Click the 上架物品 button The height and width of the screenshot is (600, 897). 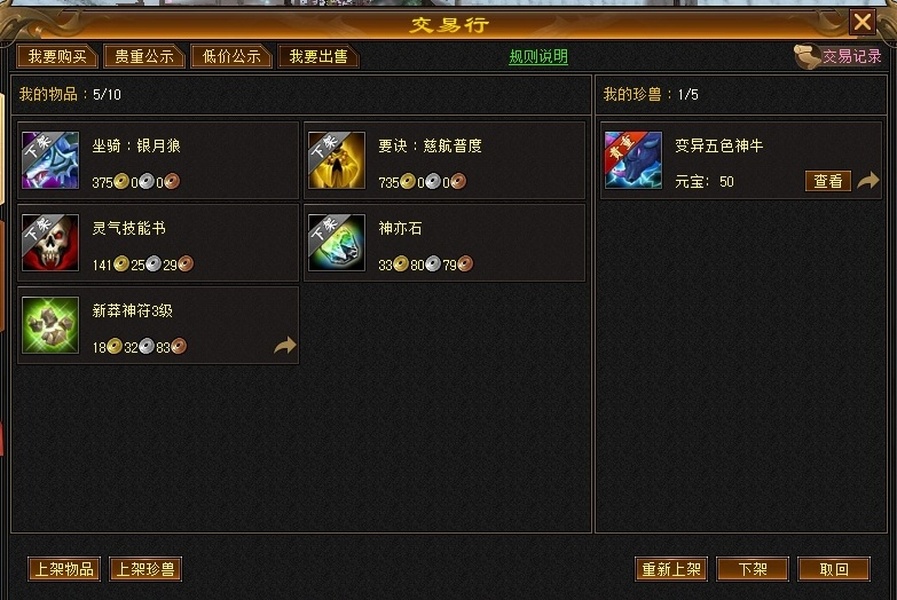click(x=64, y=569)
